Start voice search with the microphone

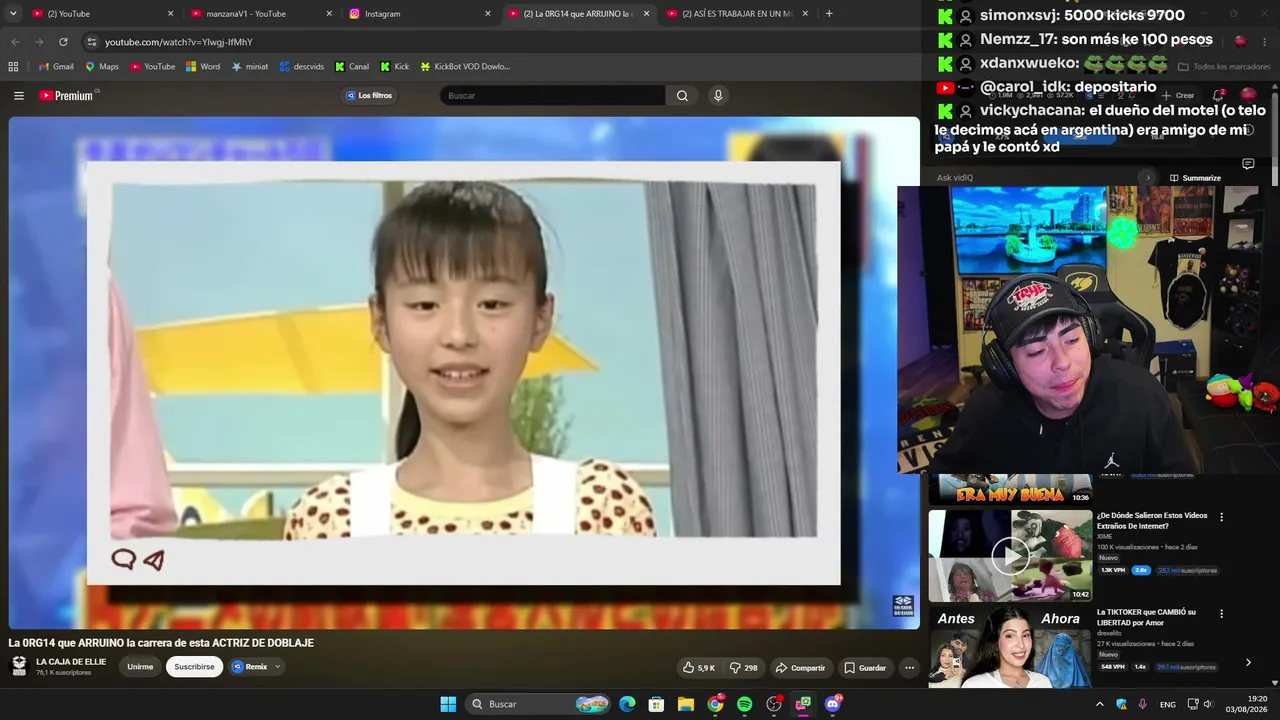tap(717, 96)
